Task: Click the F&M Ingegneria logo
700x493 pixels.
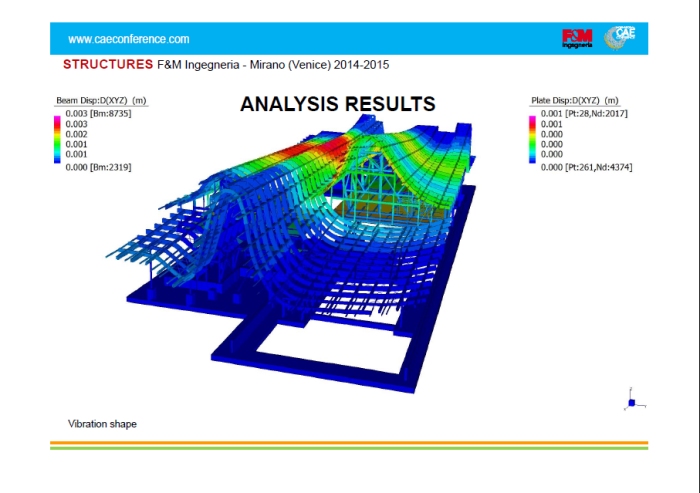Action: pos(577,38)
